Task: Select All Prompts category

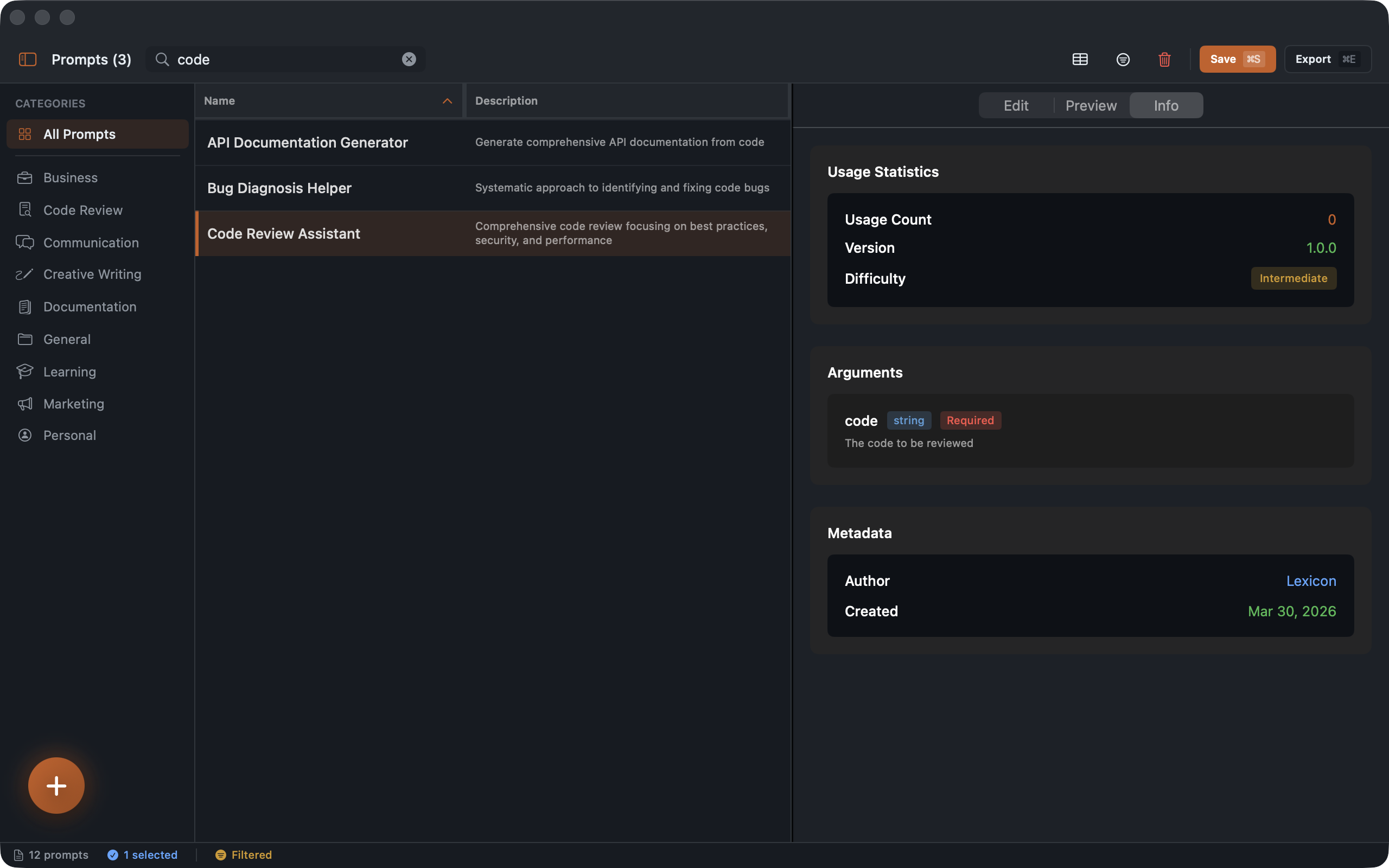Action: 98,135
